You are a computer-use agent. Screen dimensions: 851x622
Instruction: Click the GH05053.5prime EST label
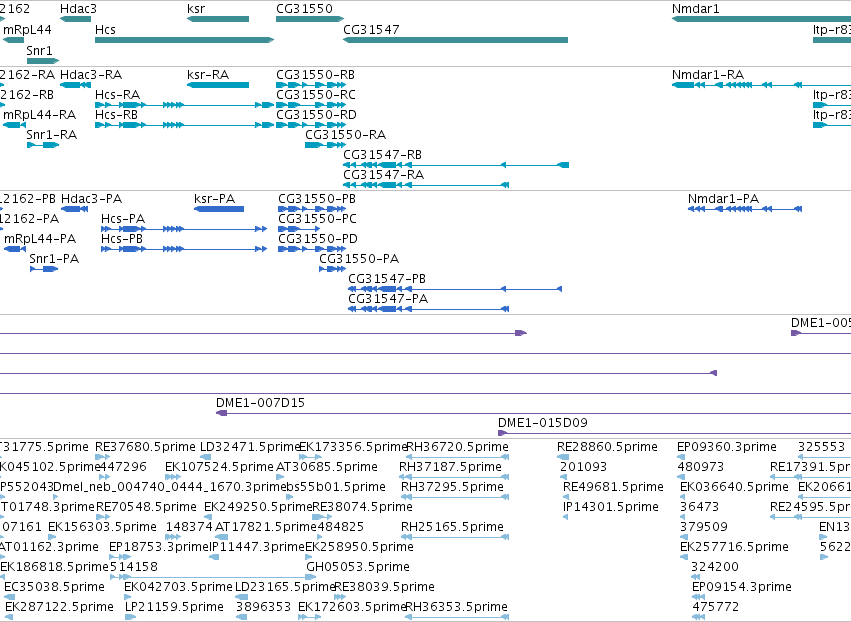[x=358, y=568]
